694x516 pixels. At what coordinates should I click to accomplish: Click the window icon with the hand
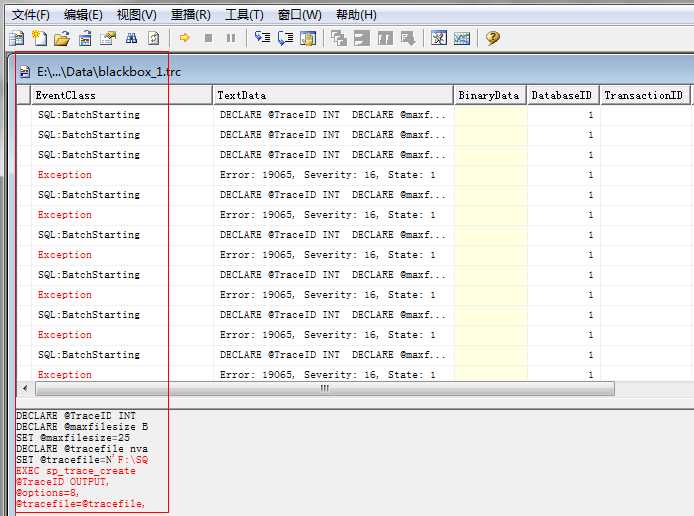pyautogui.click(x=308, y=39)
